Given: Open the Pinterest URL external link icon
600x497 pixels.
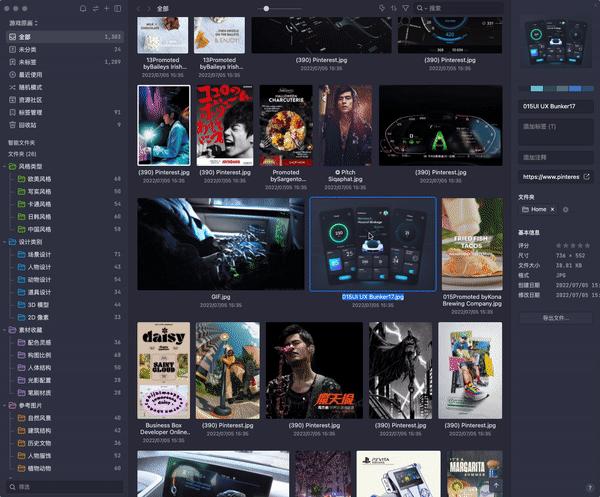Looking at the screenshot, I should (x=587, y=177).
